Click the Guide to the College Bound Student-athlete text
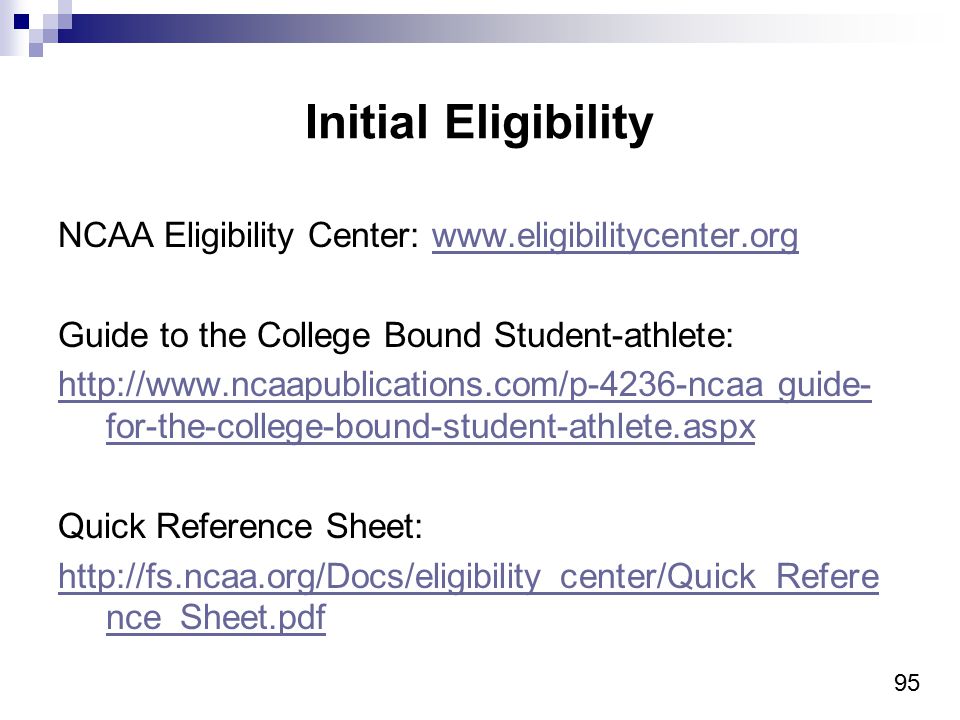Image resolution: width=960 pixels, height=720 pixels. pos(396,336)
